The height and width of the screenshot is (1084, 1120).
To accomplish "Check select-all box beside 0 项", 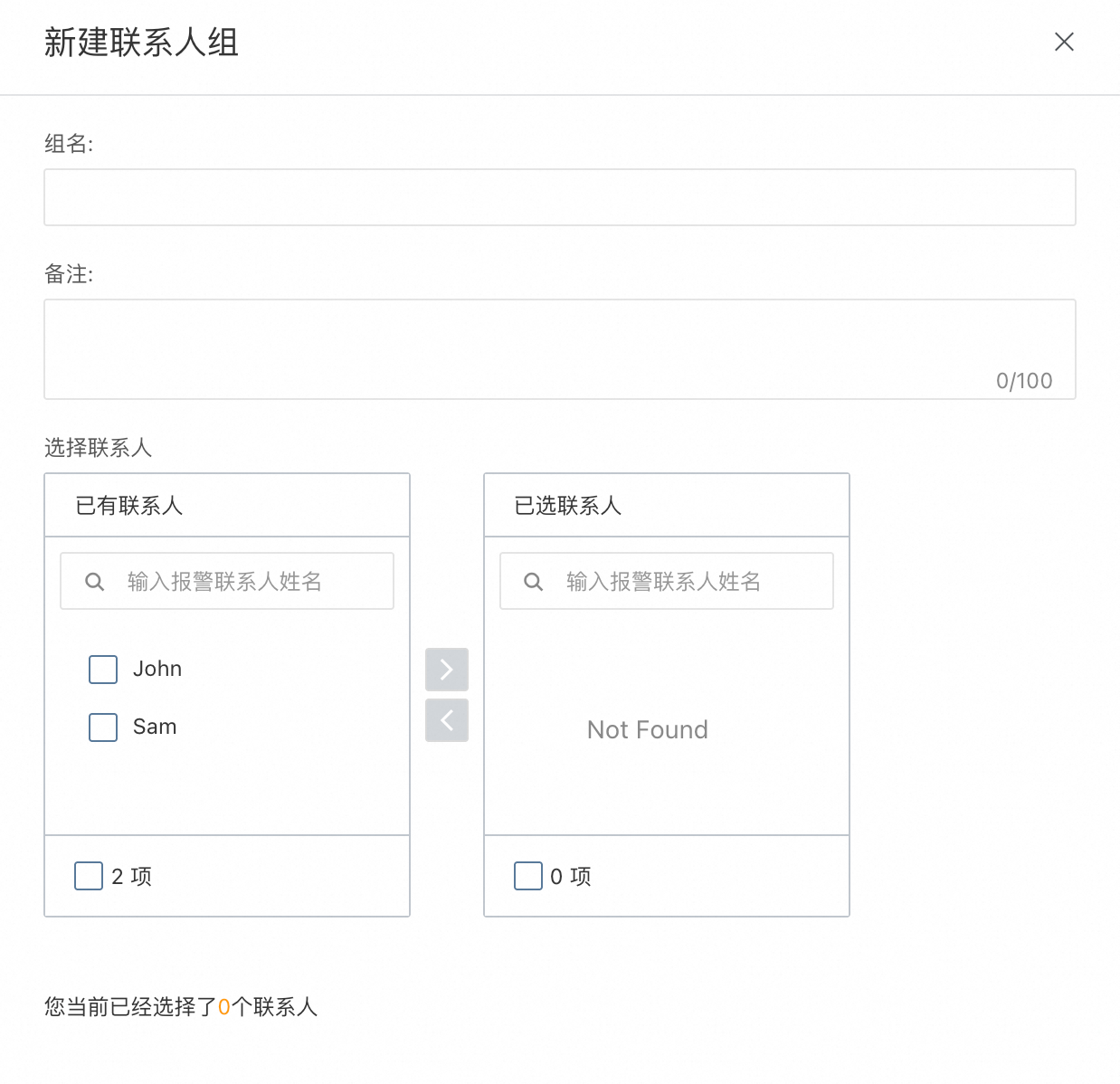I will click(x=528, y=876).
